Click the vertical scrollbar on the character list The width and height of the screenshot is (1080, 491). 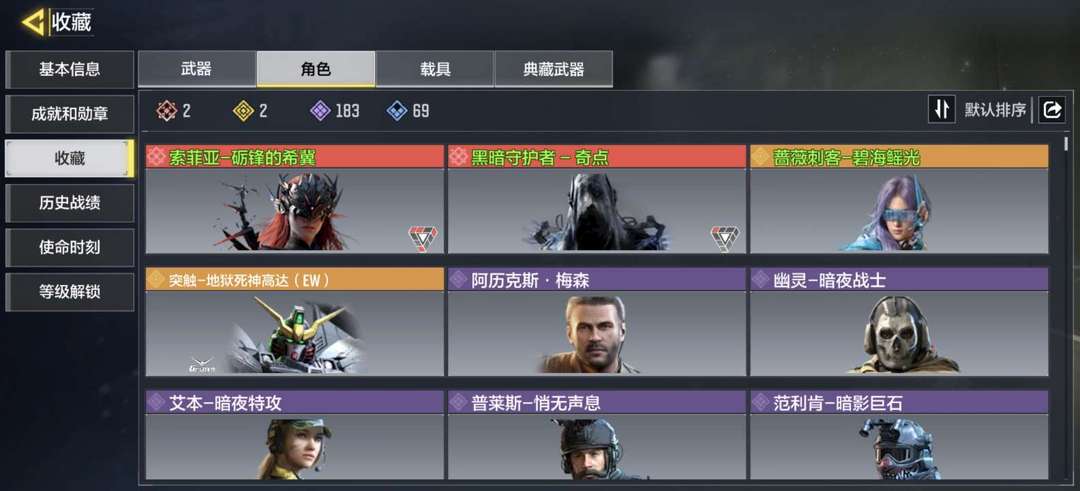pos(1066,144)
